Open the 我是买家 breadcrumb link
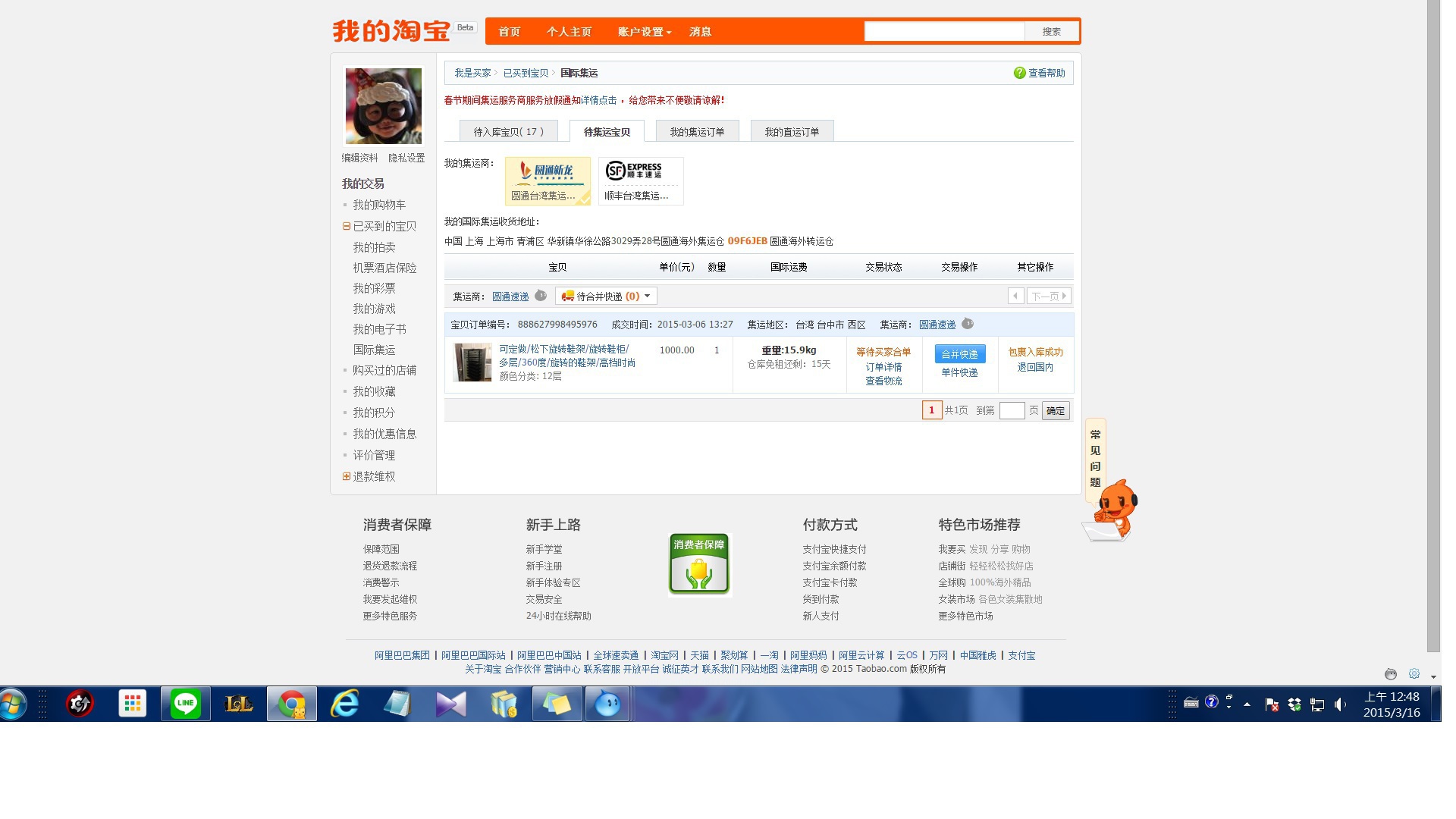Screen dimensions: 1456x819 [472, 73]
